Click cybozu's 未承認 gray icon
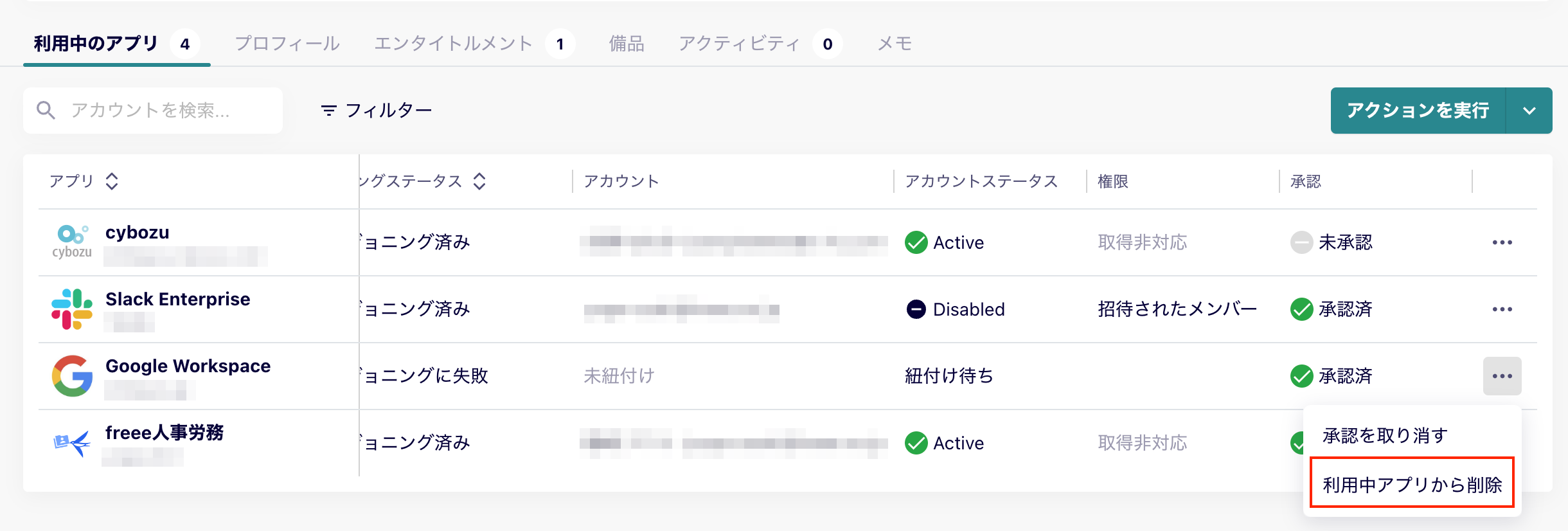 [1301, 242]
